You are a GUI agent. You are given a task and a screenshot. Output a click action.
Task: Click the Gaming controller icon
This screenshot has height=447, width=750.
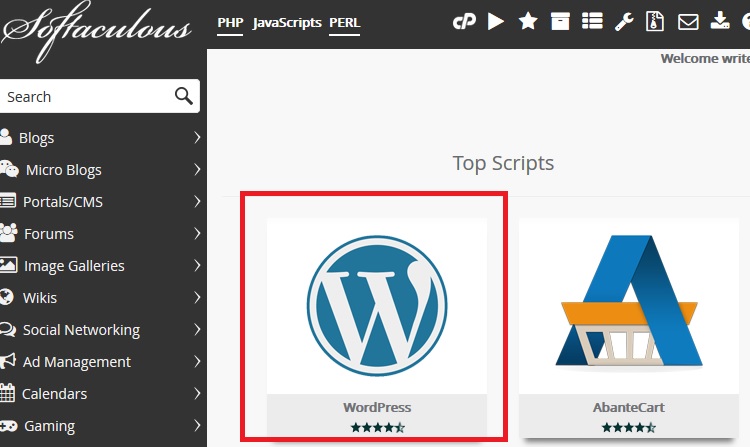coord(8,425)
